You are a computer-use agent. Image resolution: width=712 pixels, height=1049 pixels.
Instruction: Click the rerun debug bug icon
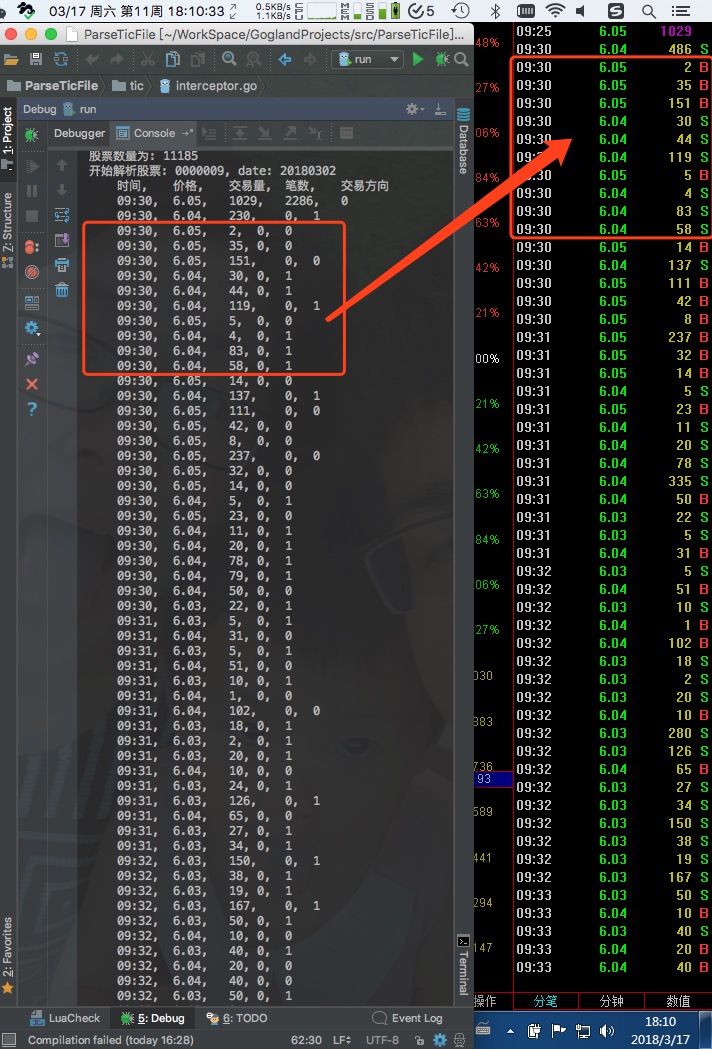31,135
